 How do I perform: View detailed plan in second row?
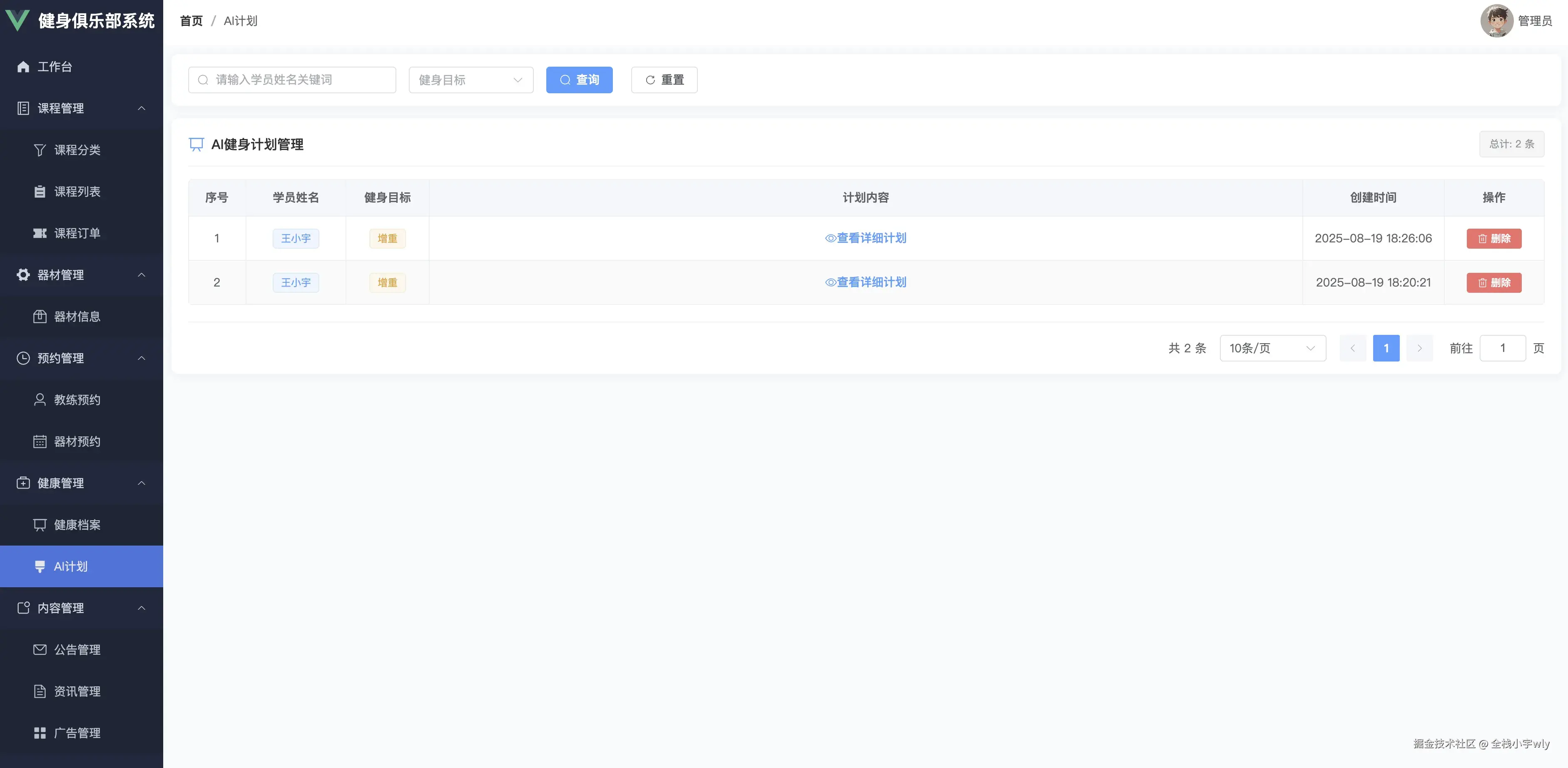coord(866,283)
